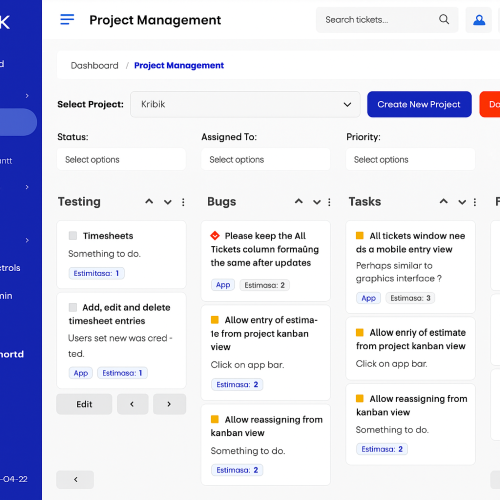This screenshot has width=500, height=500.
Task: Click App tag on Add, edit and delete card
Action: click(81, 373)
